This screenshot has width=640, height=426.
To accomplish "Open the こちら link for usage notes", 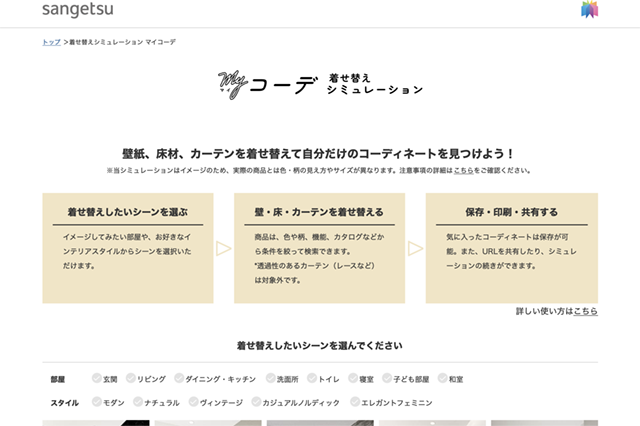I will pos(464,171).
